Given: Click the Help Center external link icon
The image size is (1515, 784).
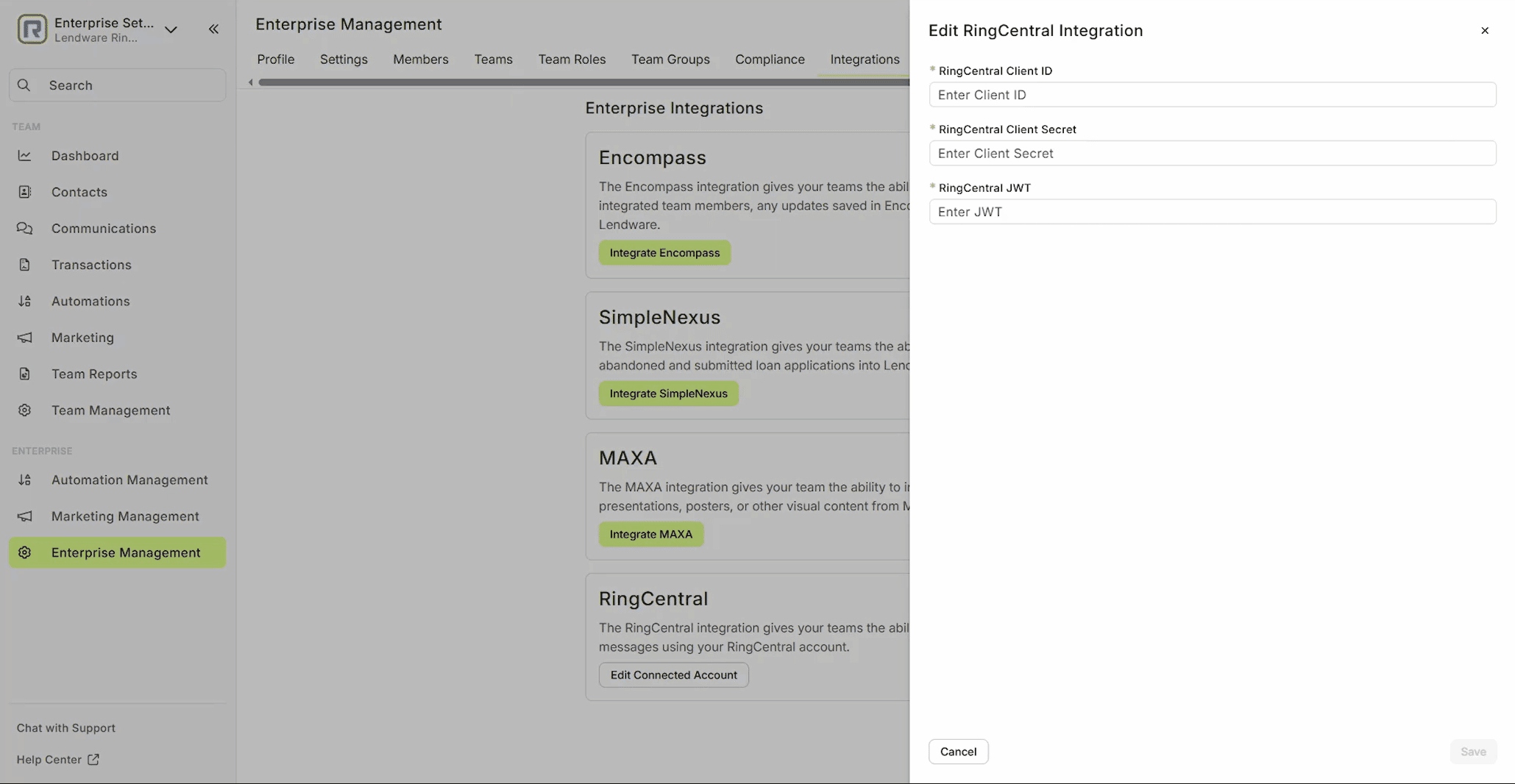Looking at the screenshot, I should pyautogui.click(x=93, y=760).
